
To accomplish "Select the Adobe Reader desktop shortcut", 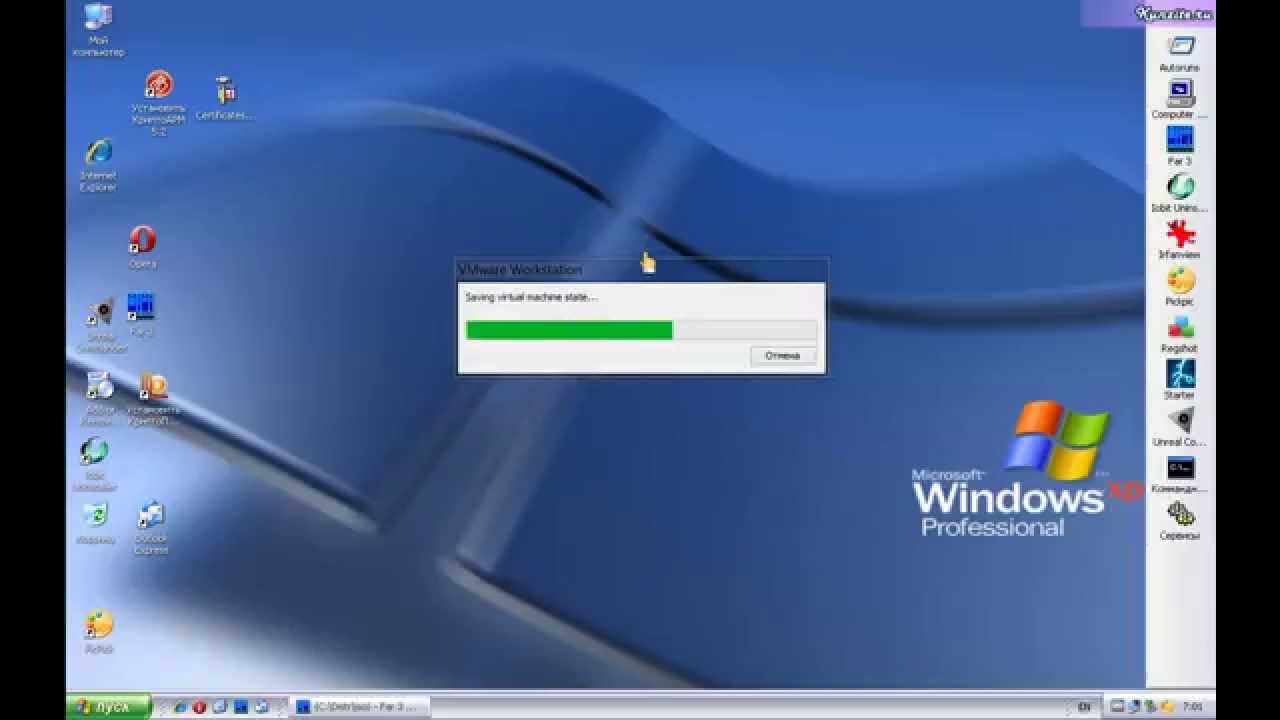I will coord(99,397).
